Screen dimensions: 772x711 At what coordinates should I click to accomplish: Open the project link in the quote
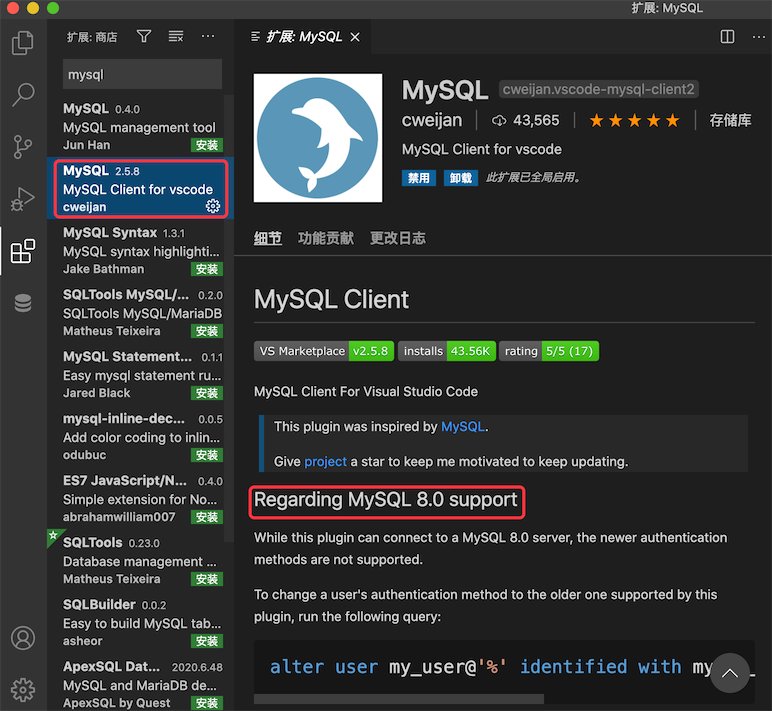coord(325,461)
